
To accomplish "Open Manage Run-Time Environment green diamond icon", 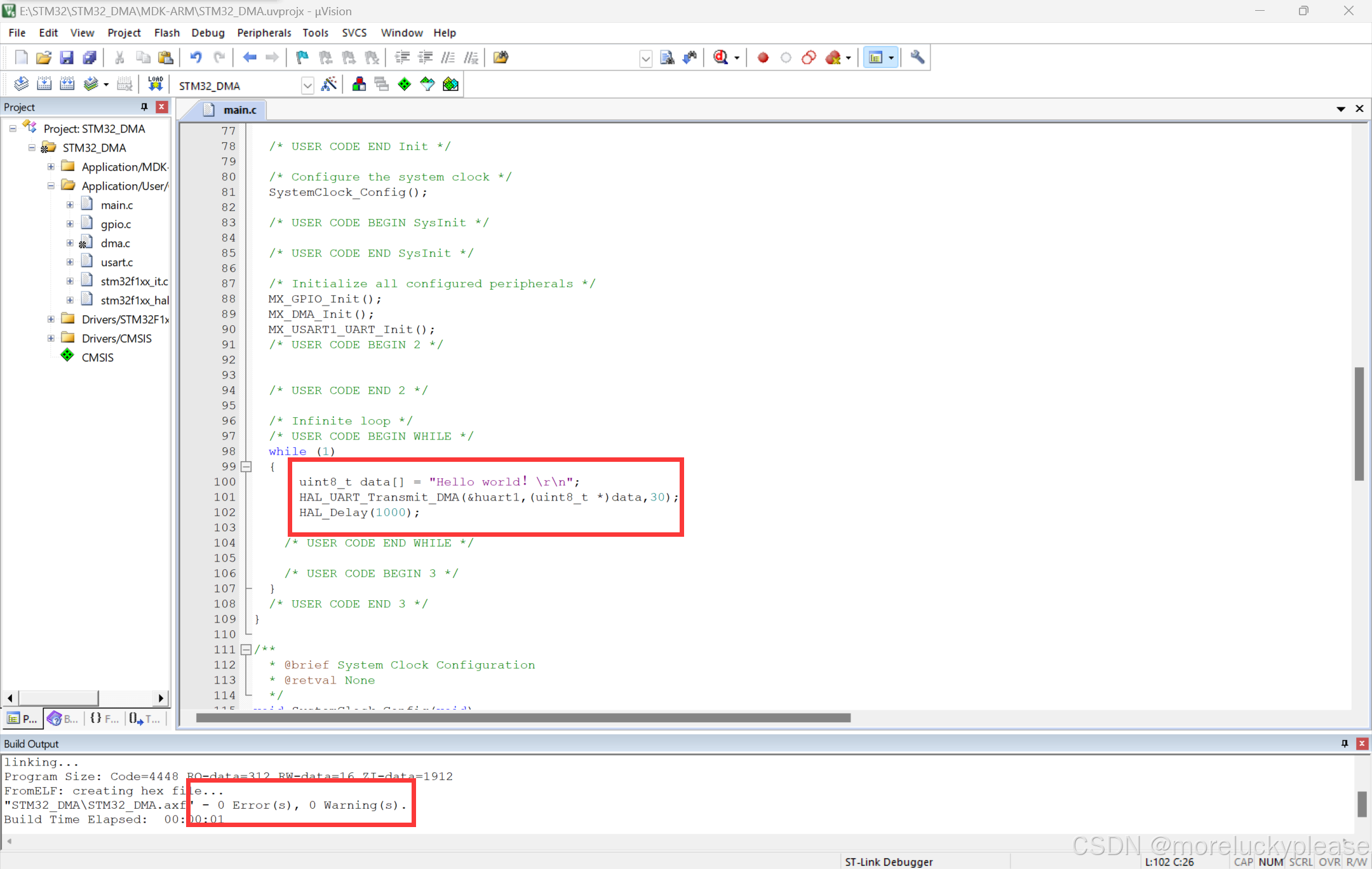I will click(x=405, y=84).
